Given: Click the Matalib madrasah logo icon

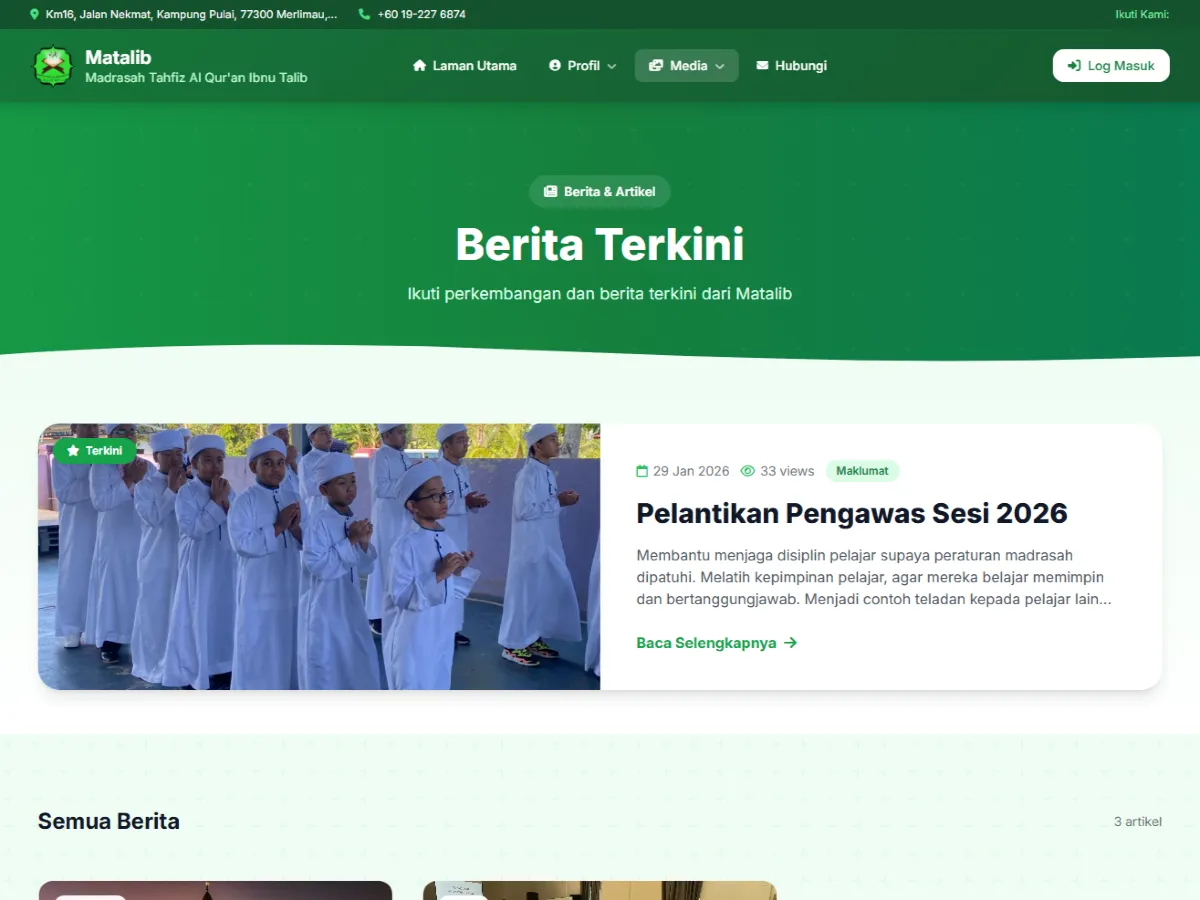Looking at the screenshot, I should click(x=53, y=66).
